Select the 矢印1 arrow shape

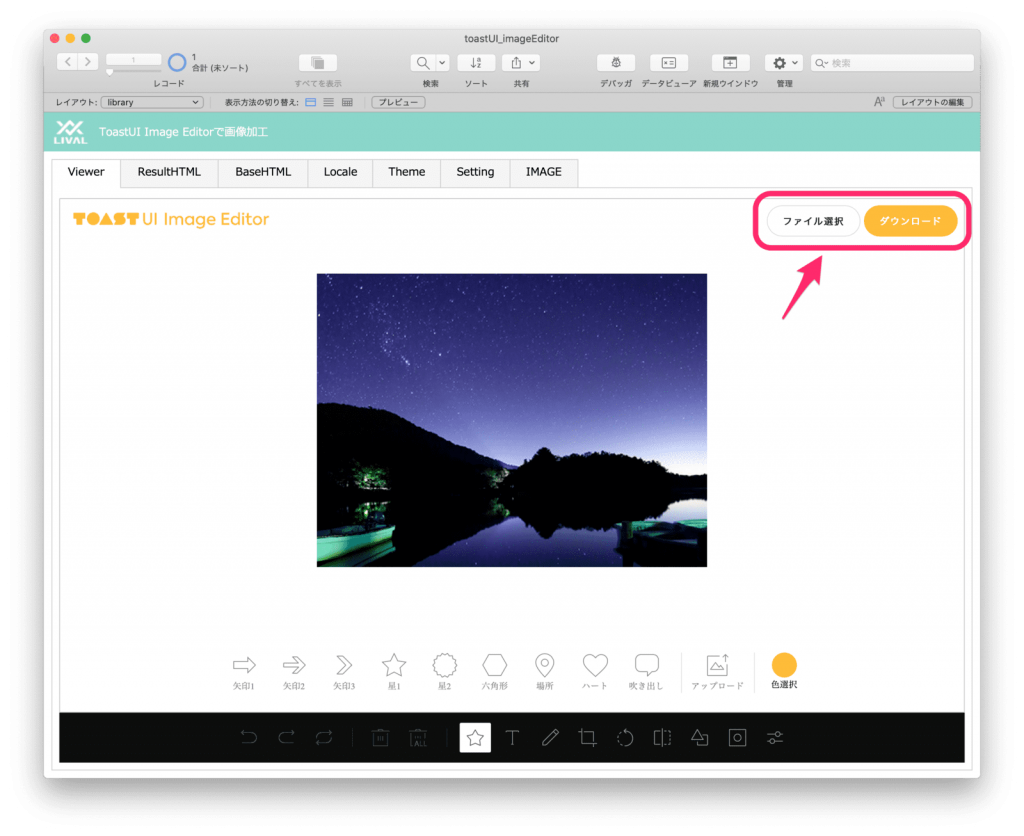[243, 663]
